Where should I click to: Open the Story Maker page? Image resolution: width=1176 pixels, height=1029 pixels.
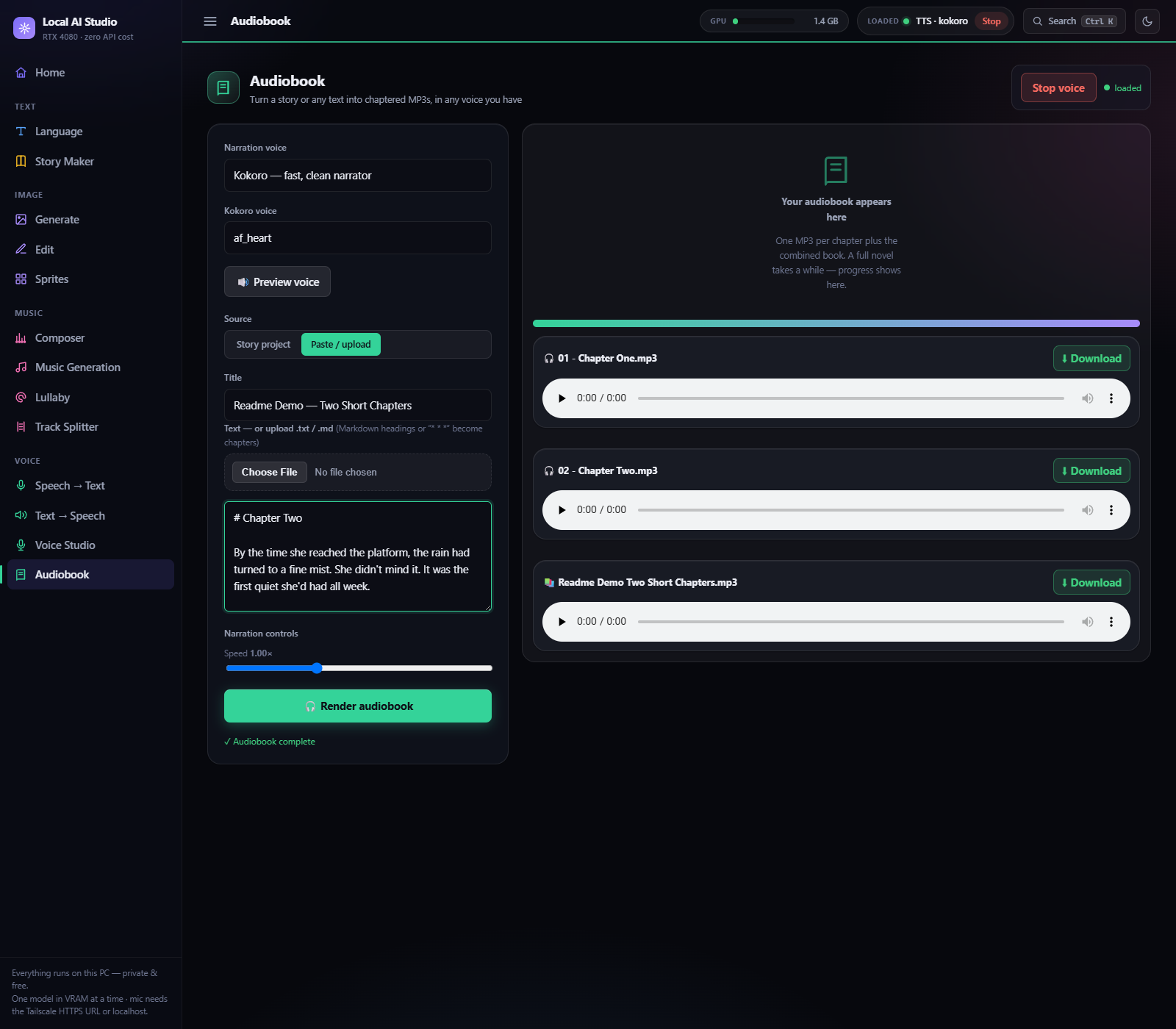coord(90,162)
